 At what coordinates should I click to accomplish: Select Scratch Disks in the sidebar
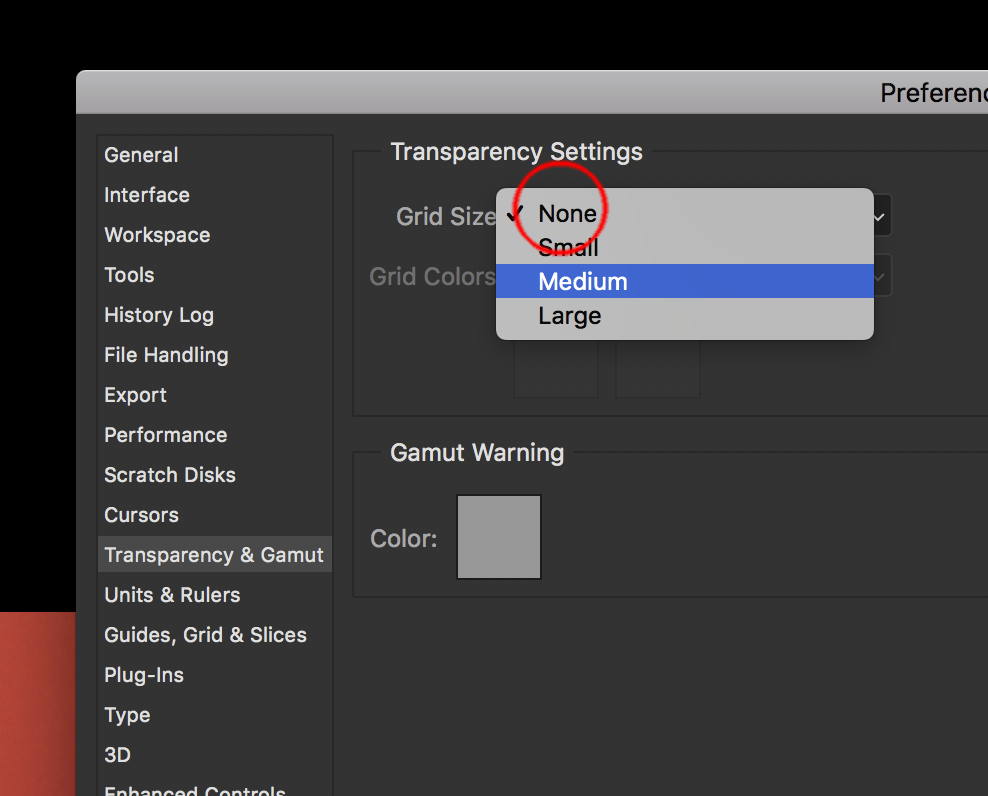pyautogui.click(x=170, y=475)
